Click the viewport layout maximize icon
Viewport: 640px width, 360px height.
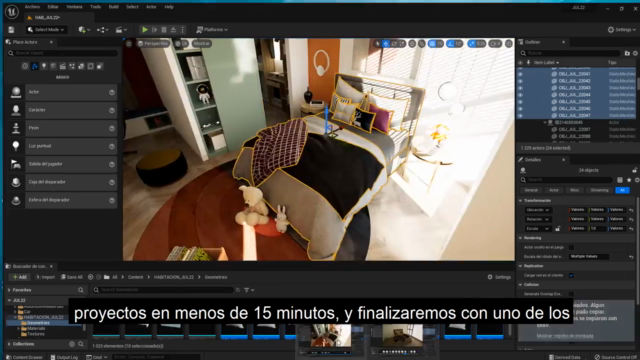point(509,43)
